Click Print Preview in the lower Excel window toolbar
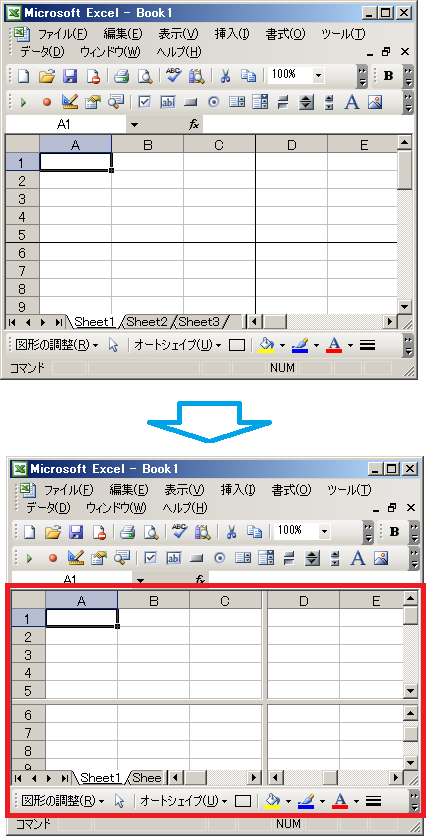 click(152, 531)
